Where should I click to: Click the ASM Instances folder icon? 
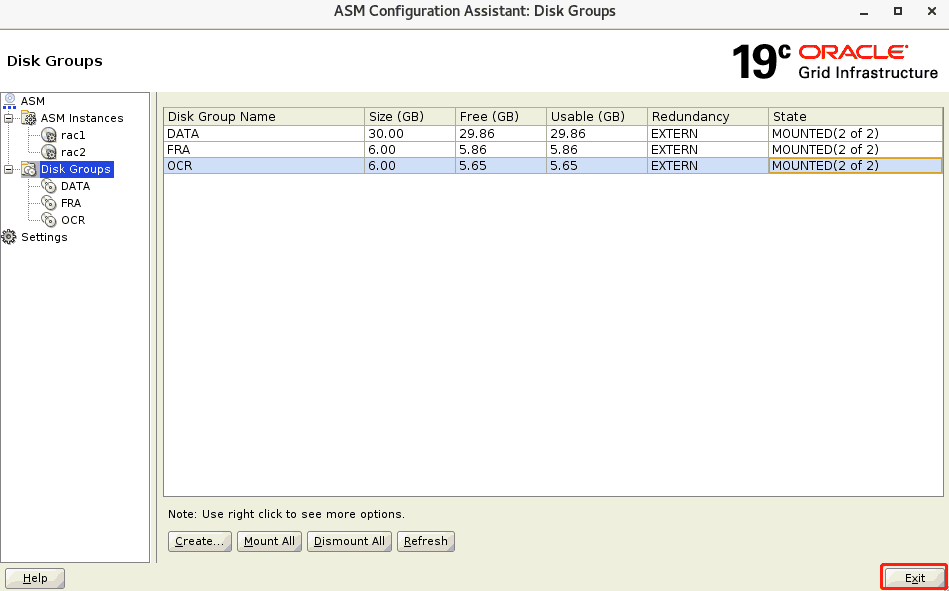[x=29, y=117]
